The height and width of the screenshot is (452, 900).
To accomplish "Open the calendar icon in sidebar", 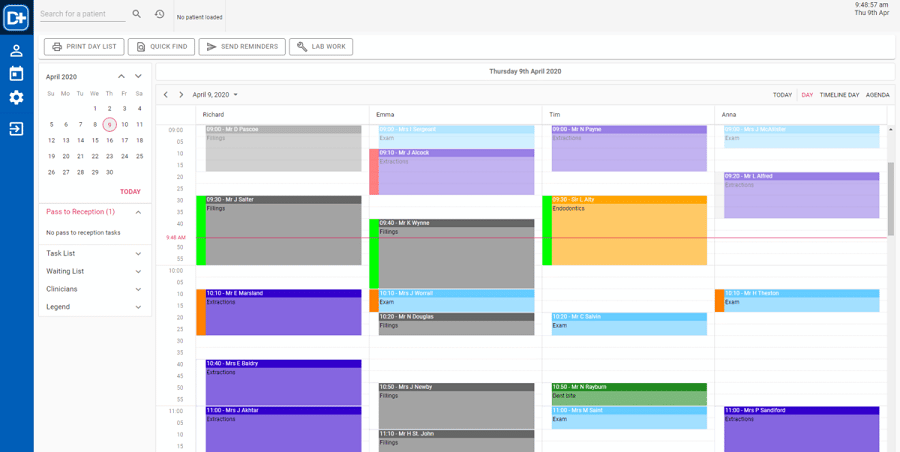I will (x=16, y=74).
